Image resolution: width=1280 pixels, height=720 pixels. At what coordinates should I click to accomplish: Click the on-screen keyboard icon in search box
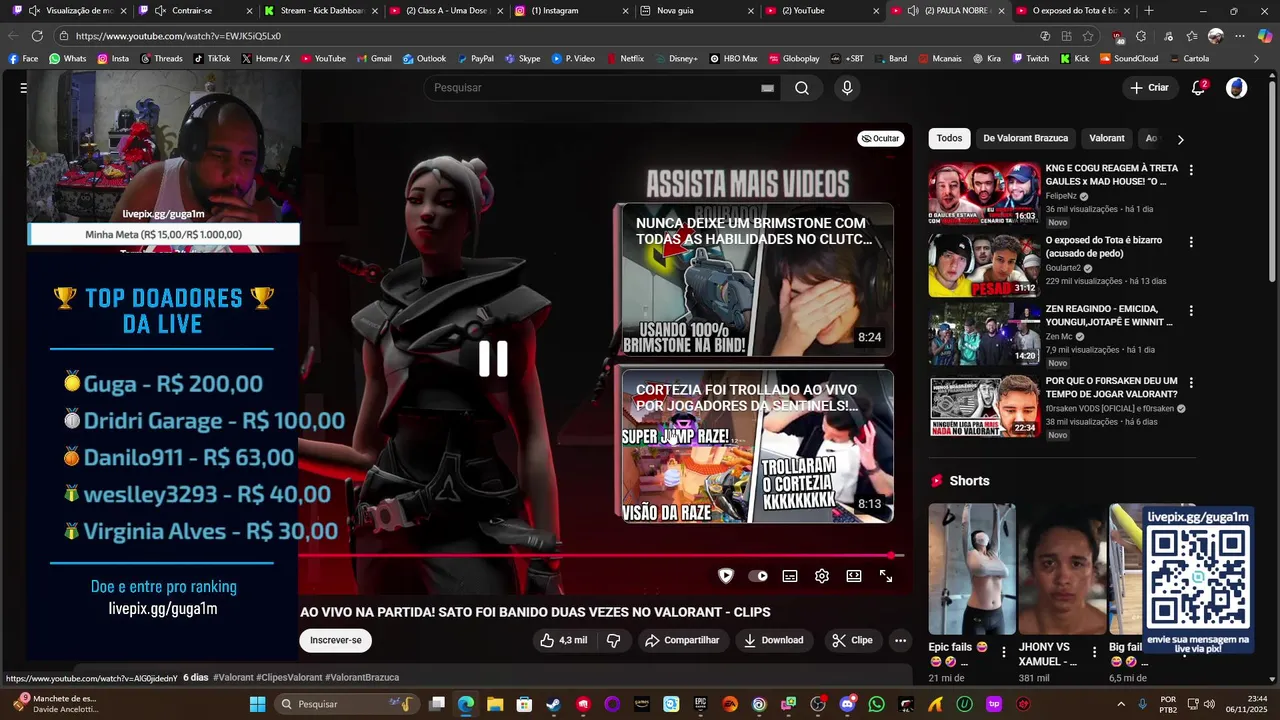coord(767,88)
